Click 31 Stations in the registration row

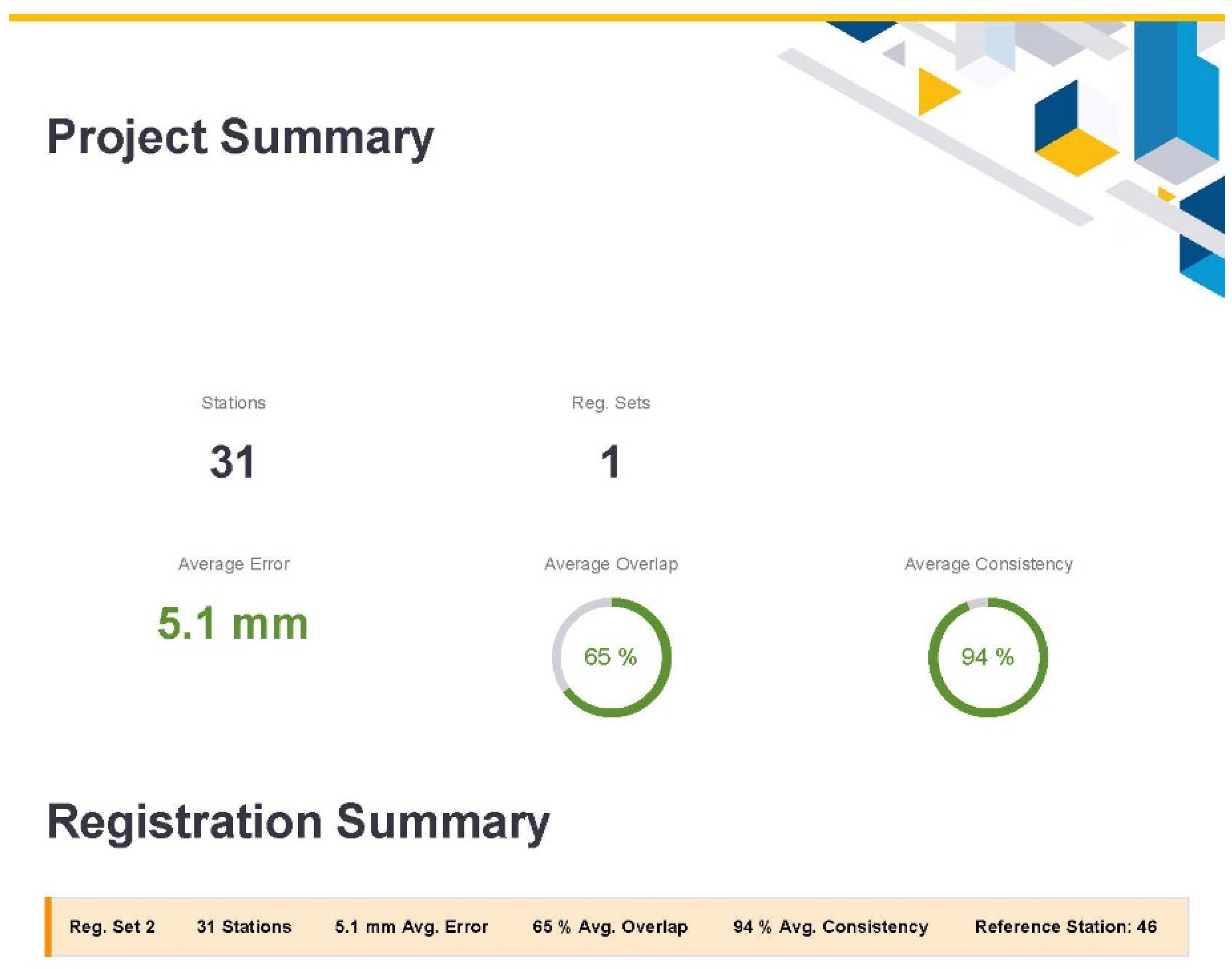pyautogui.click(x=244, y=926)
